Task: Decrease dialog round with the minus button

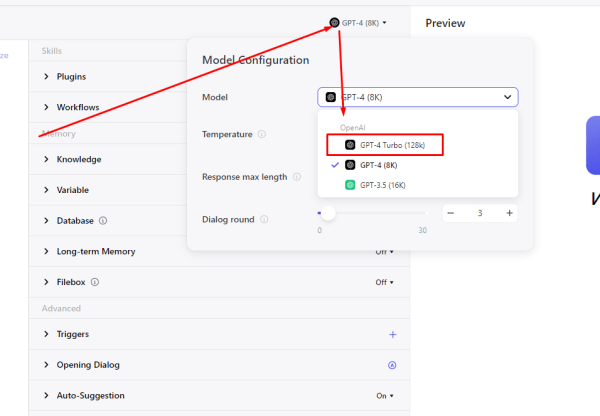Action: [x=451, y=213]
